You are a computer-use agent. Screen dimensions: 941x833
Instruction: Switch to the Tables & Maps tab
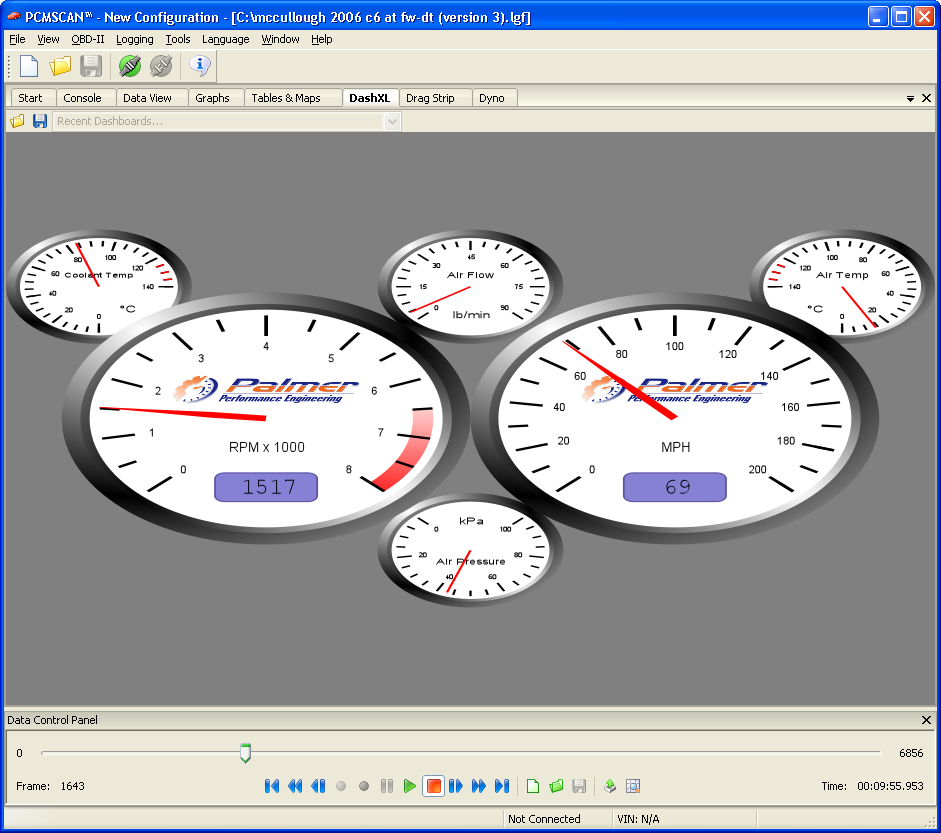point(285,98)
